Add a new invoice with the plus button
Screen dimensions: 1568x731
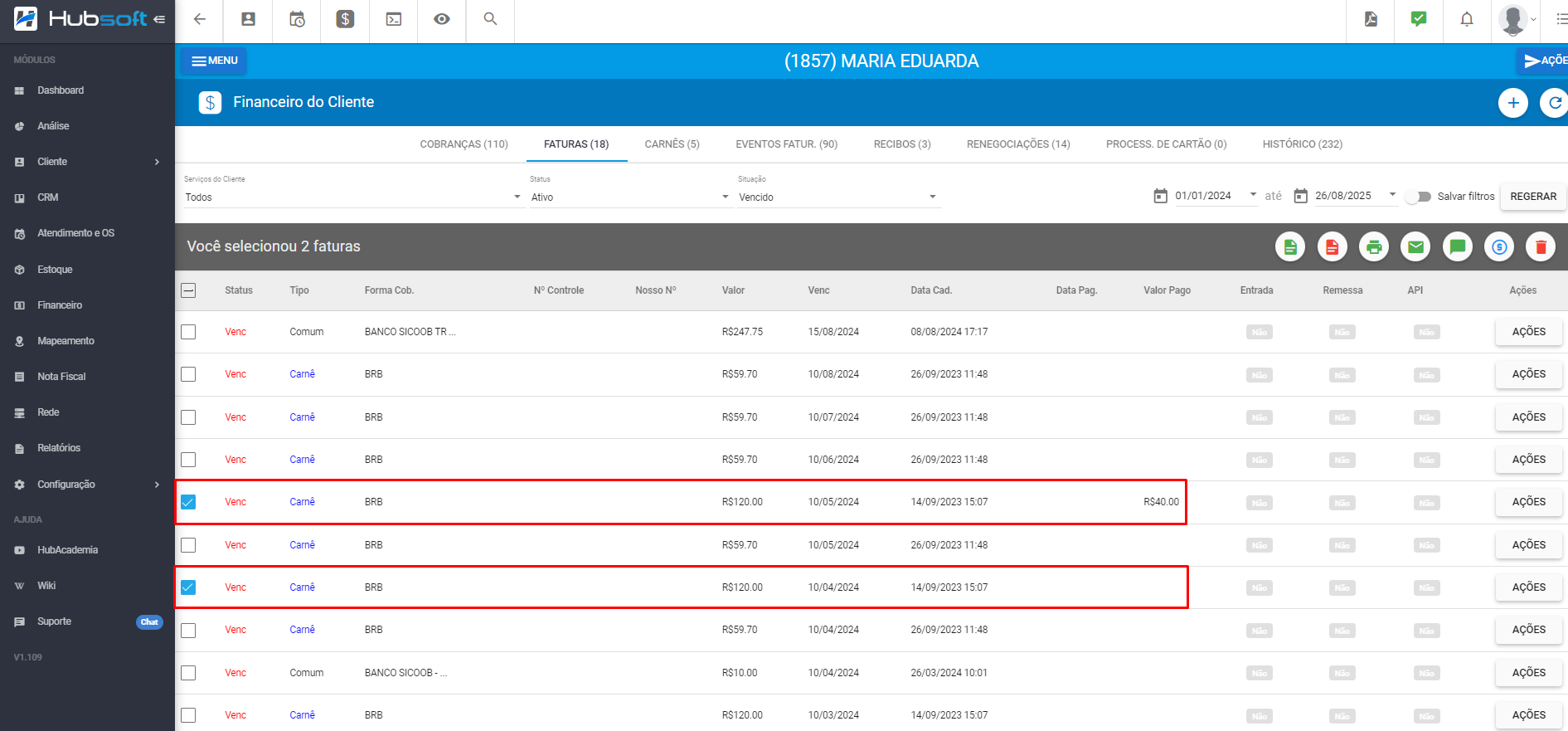[x=1513, y=103]
